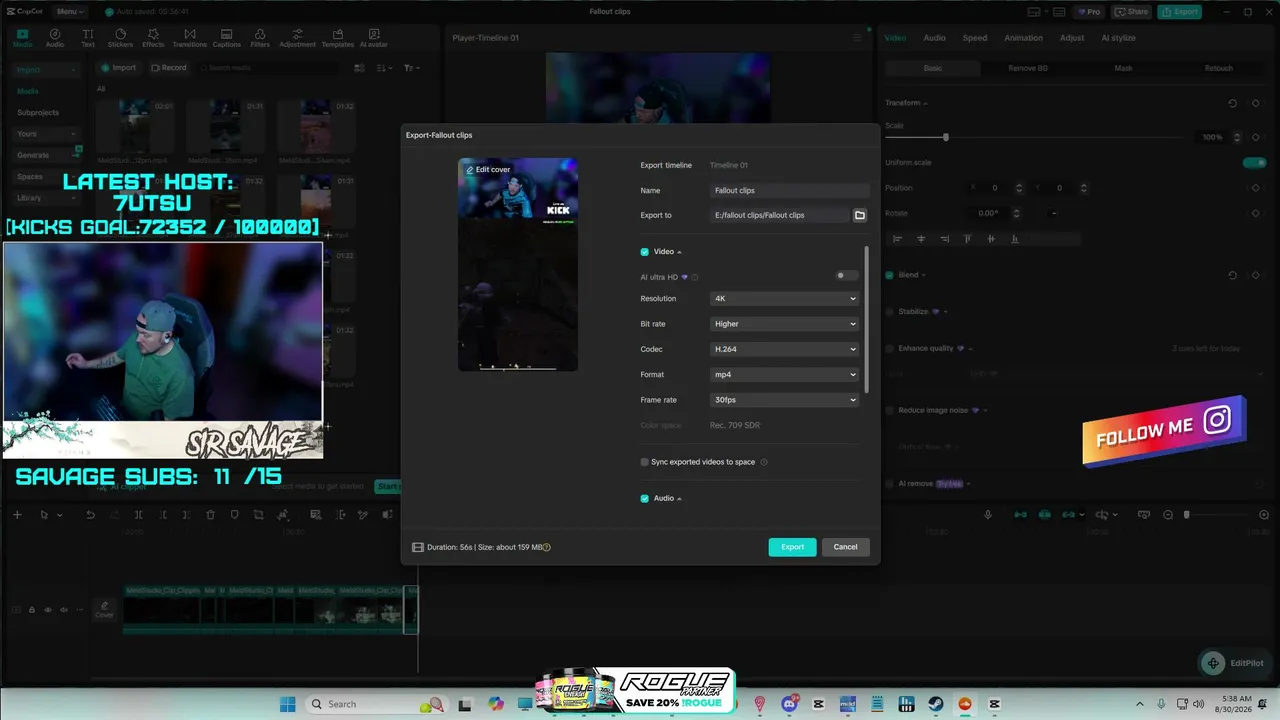The width and height of the screenshot is (1280, 720).
Task: Click the folder icon beside Export to path
Action: coord(859,215)
